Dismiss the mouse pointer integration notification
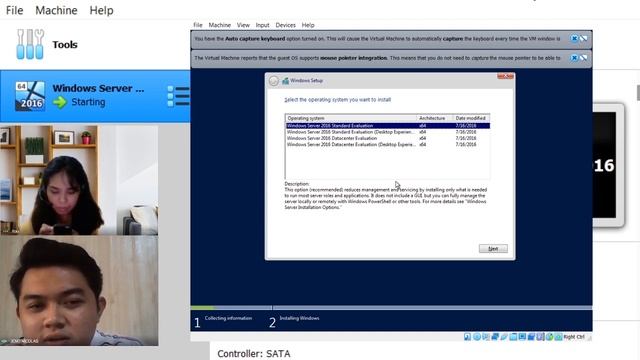 [574, 58]
